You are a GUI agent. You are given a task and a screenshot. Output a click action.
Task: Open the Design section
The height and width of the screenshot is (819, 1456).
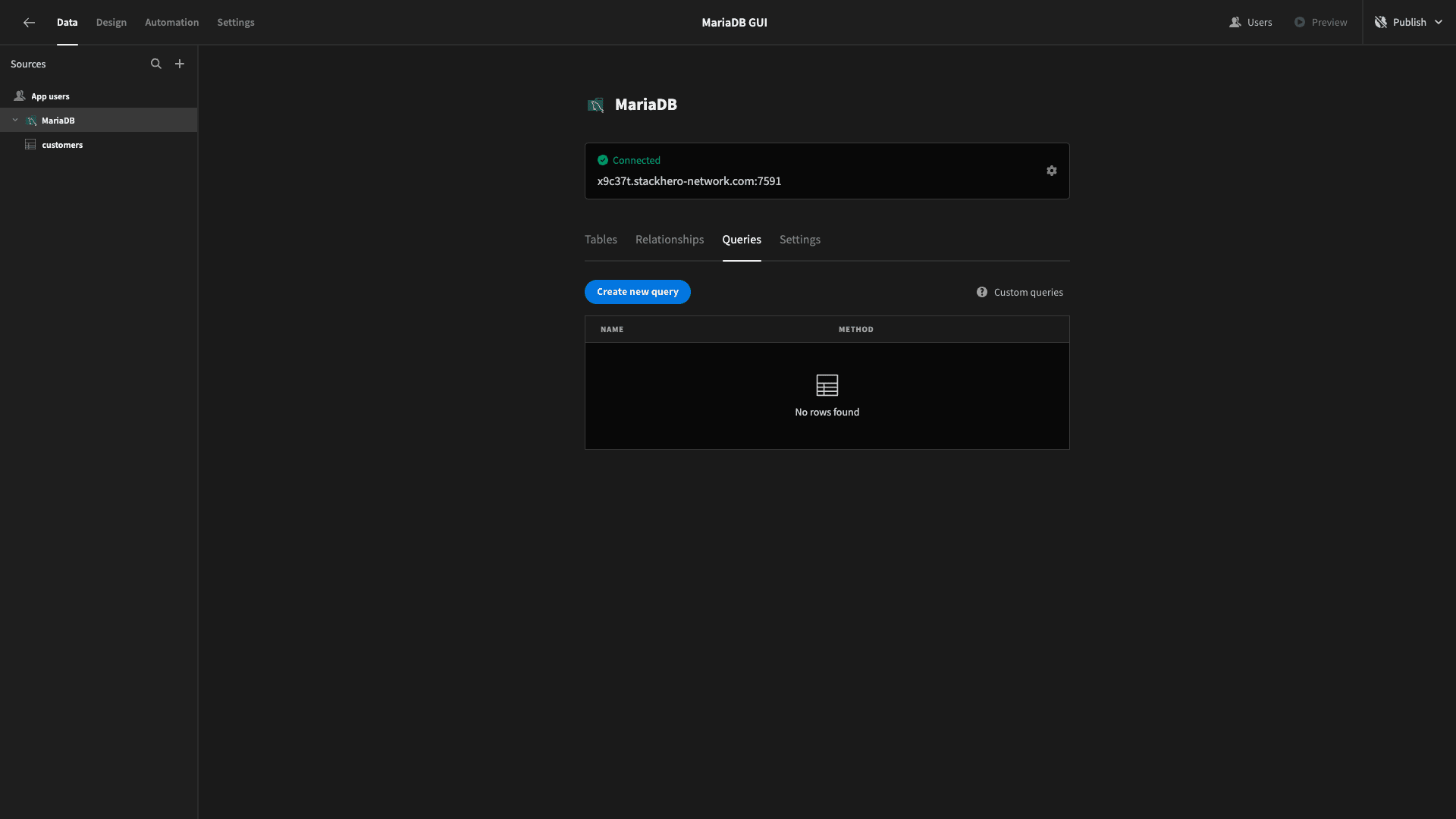(x=111, y=23)
